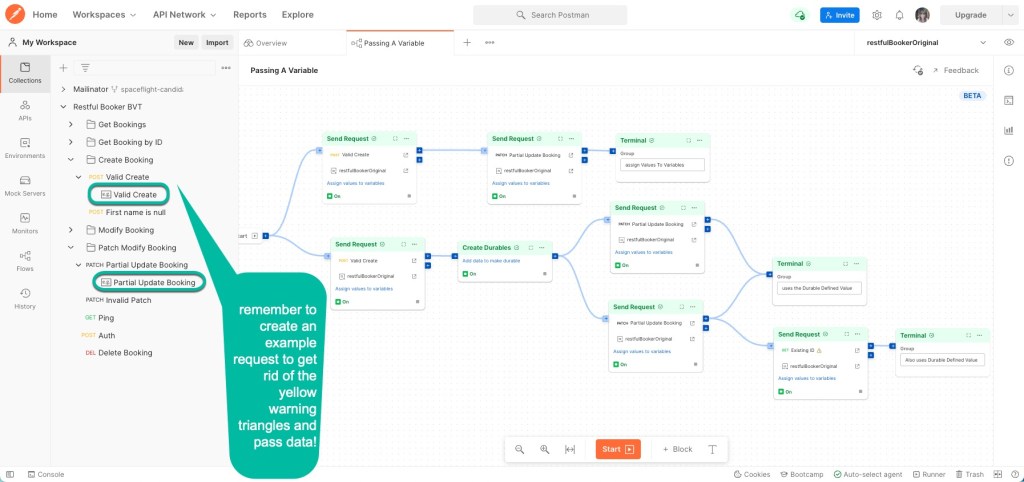Select the text annotation tool
The width and height of the screenshot is (1024, 482).
(x=712, y=449)
